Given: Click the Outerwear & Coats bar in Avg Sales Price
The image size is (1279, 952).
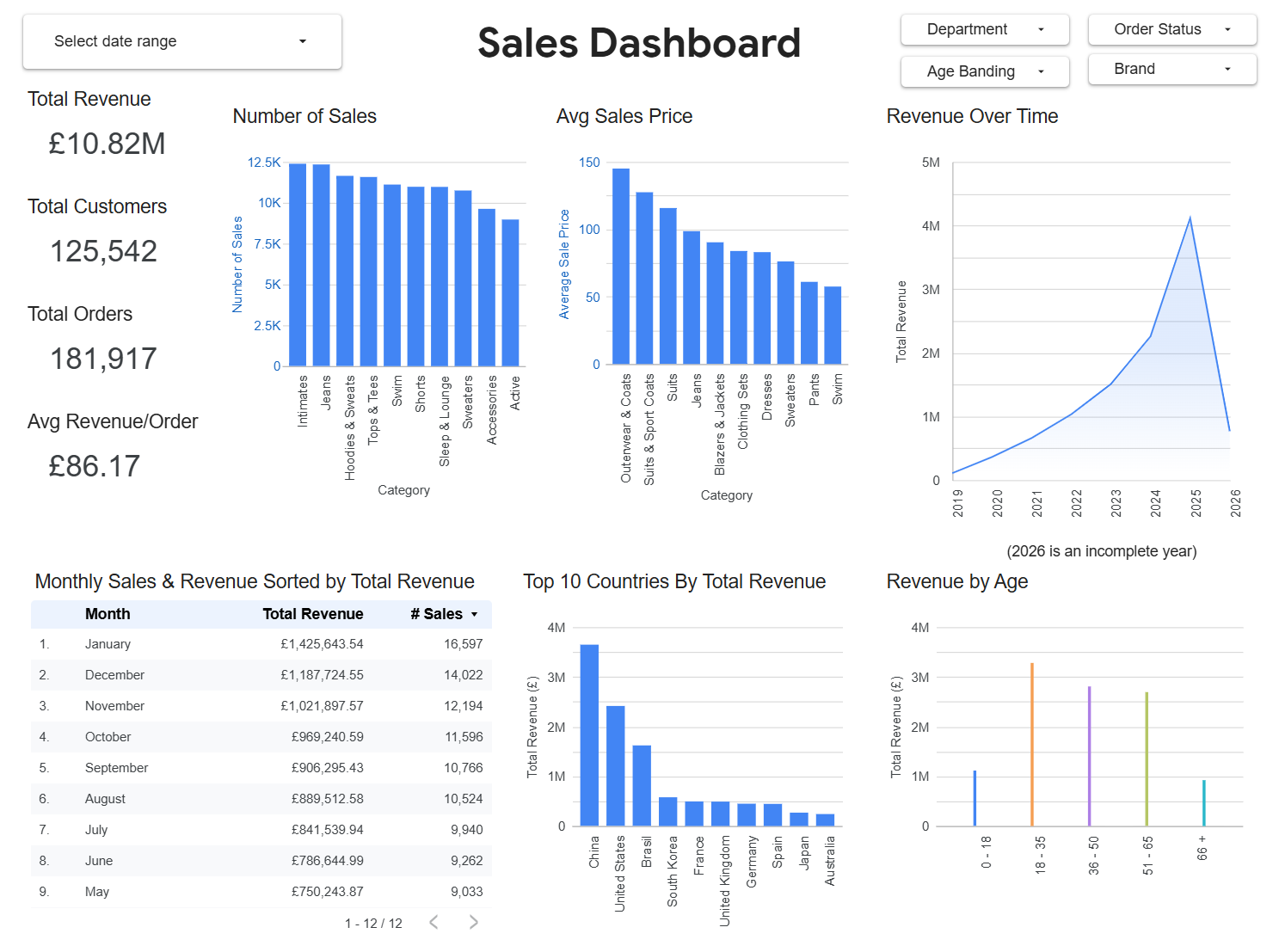Looking at the screenshot, I should [x=621, y=262].
